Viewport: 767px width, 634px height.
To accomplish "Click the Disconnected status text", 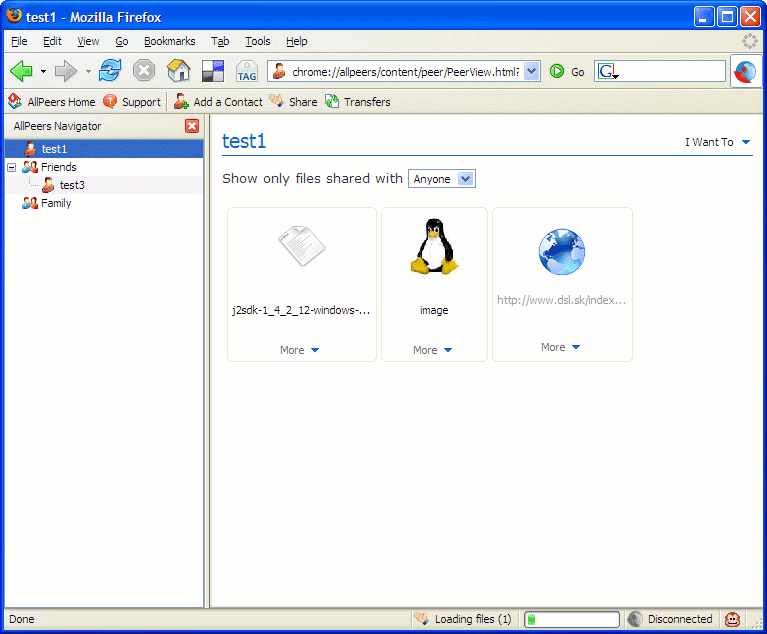I will [680, 619].
